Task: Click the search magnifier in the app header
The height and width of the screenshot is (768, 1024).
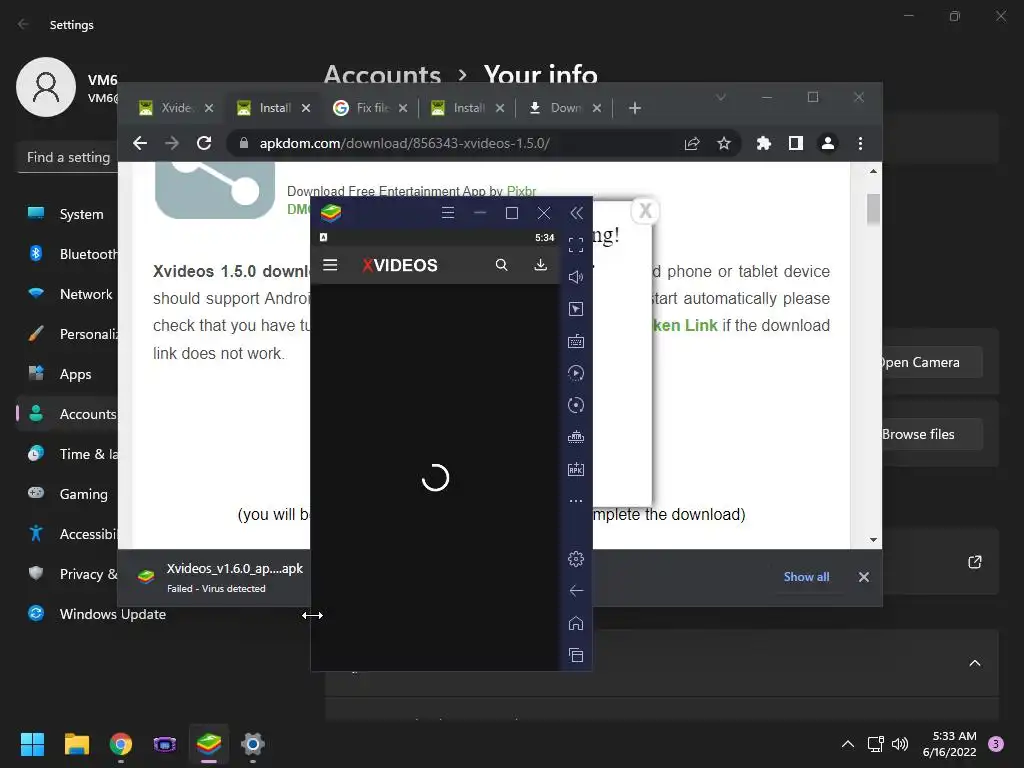Action: point(502,265)
